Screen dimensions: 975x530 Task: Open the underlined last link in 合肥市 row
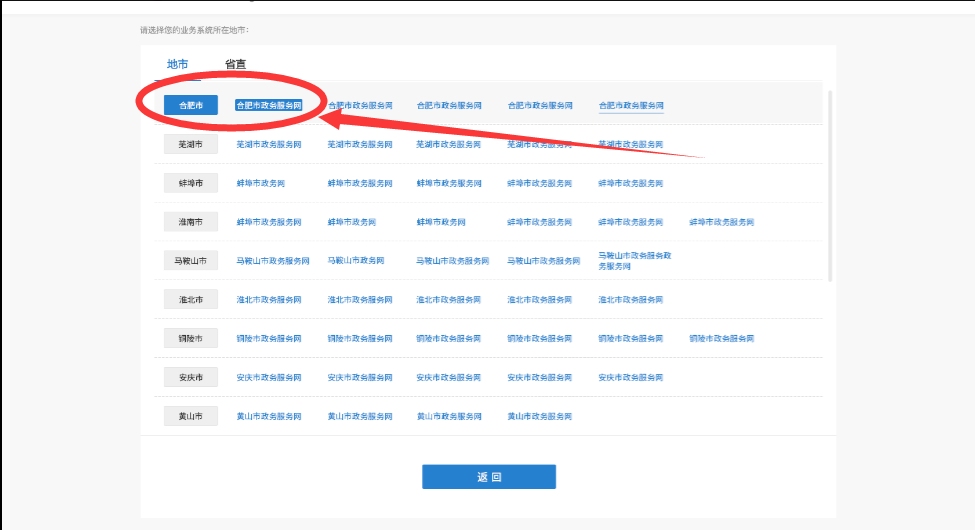(630, 105)
